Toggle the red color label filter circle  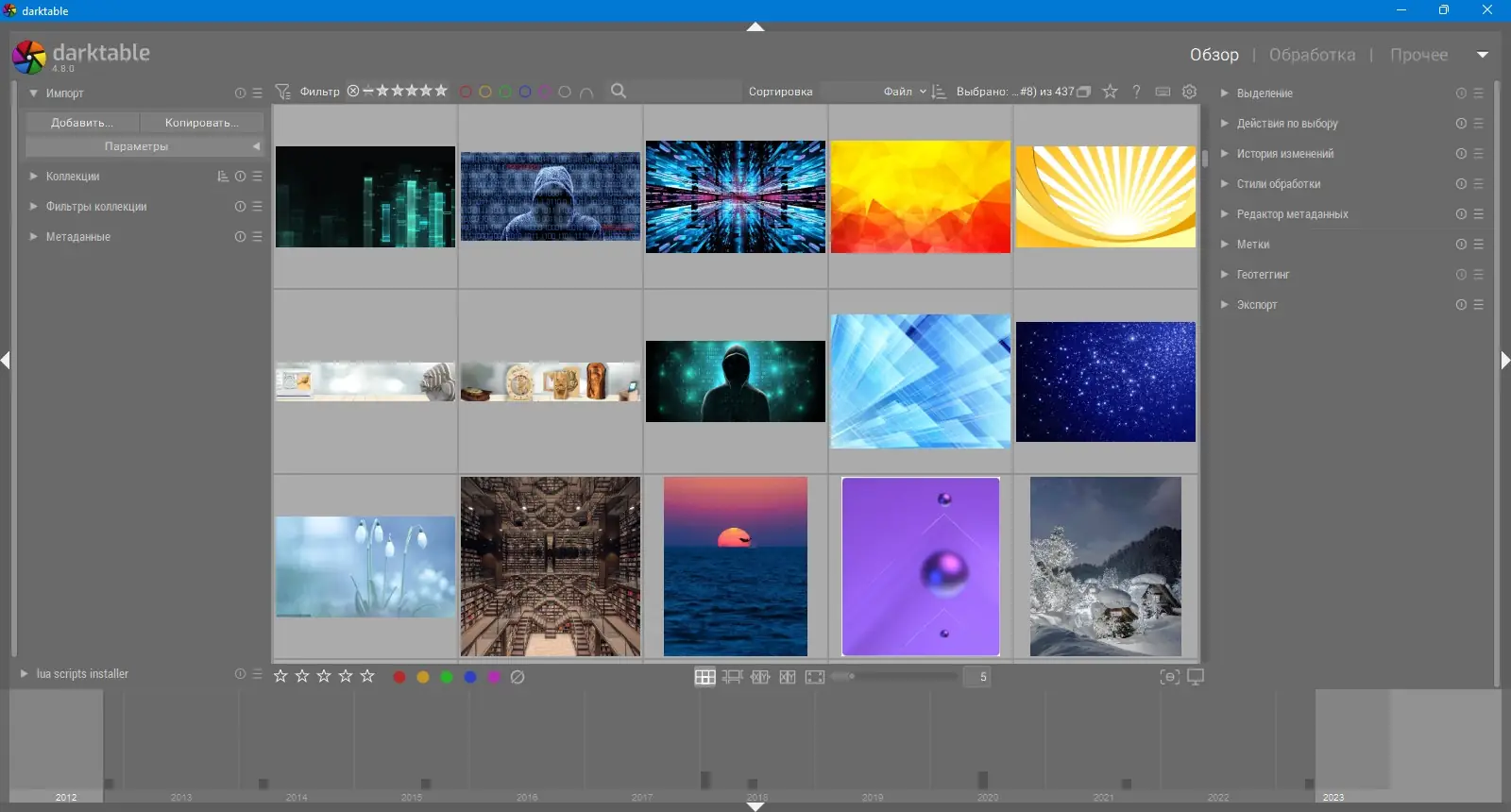pyautogui.click(x=466, y=92)
